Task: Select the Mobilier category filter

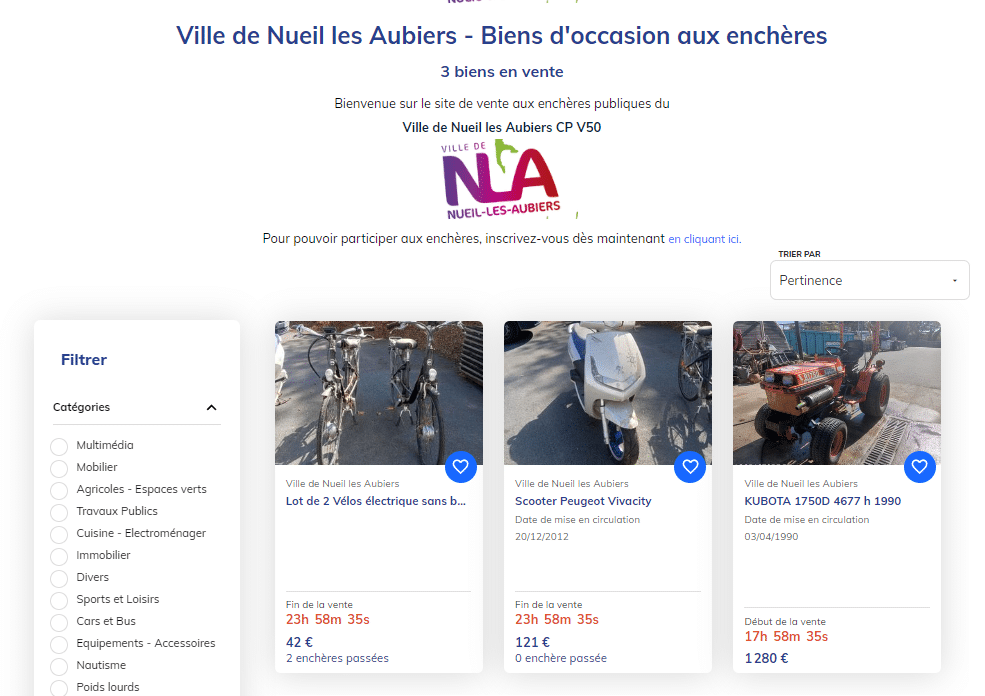Action: (60, 468)
